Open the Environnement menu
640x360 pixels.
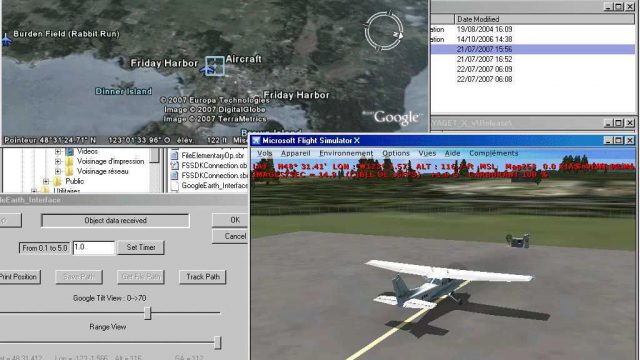(x=346, y=153)
